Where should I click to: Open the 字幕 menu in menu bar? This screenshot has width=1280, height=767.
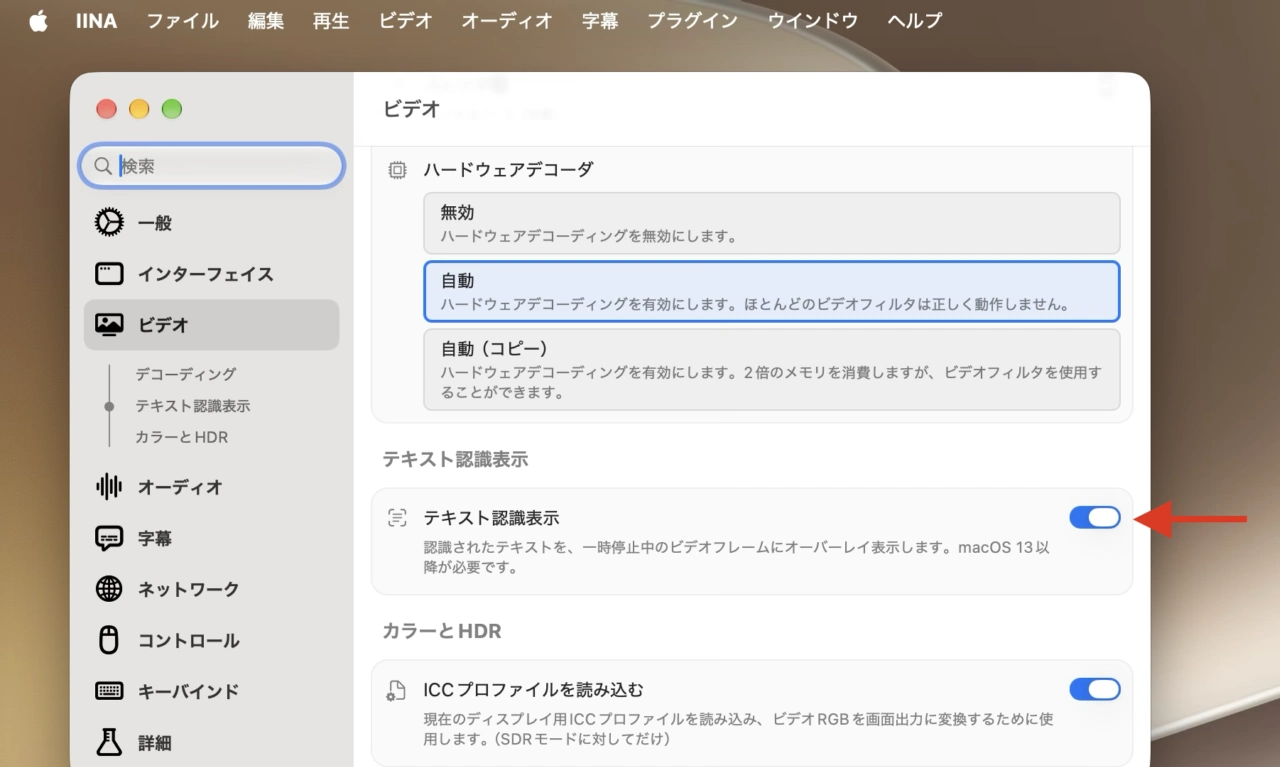[x=600, y=21]
